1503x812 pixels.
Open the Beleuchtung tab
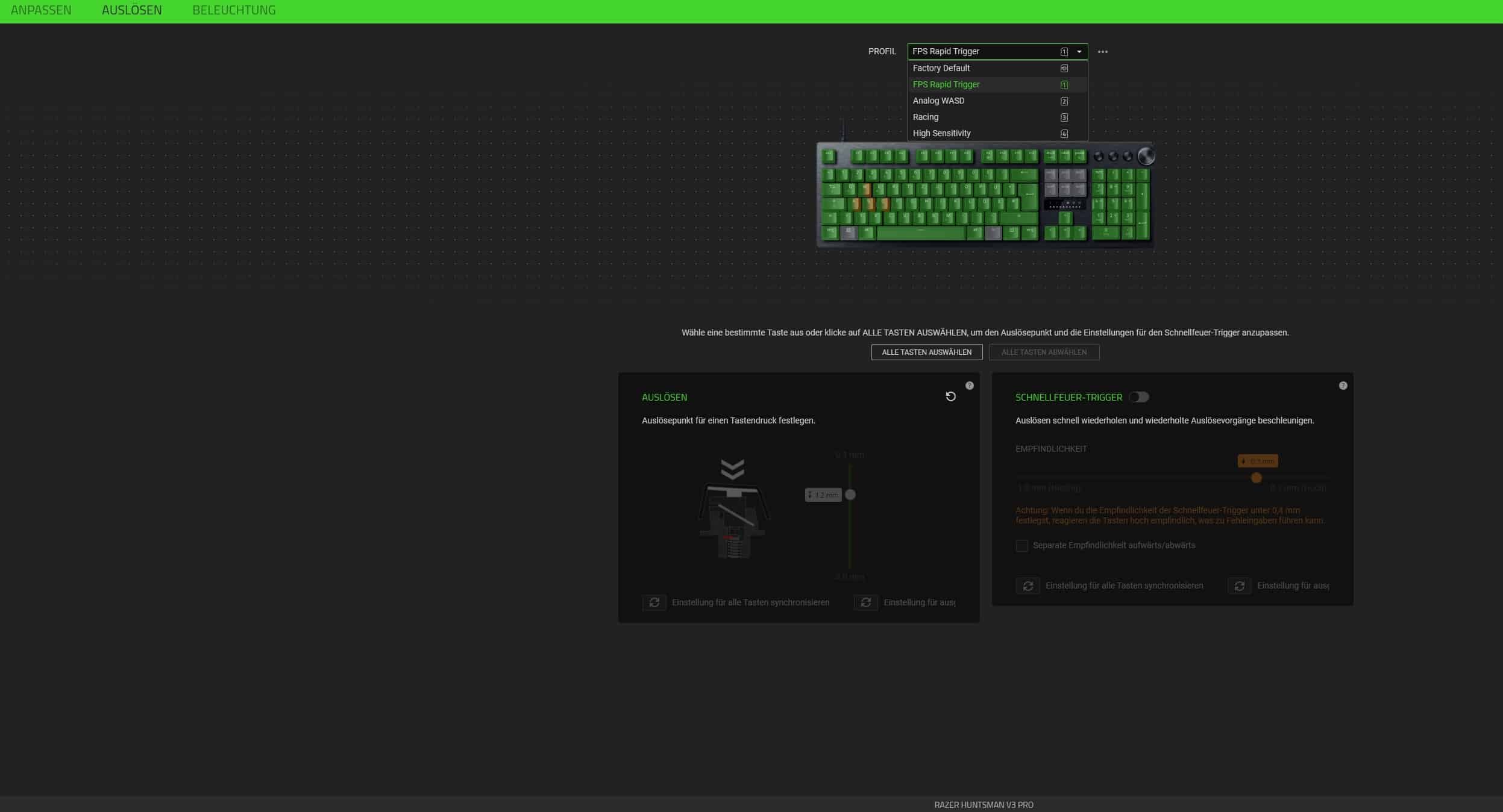click(234, 10)
